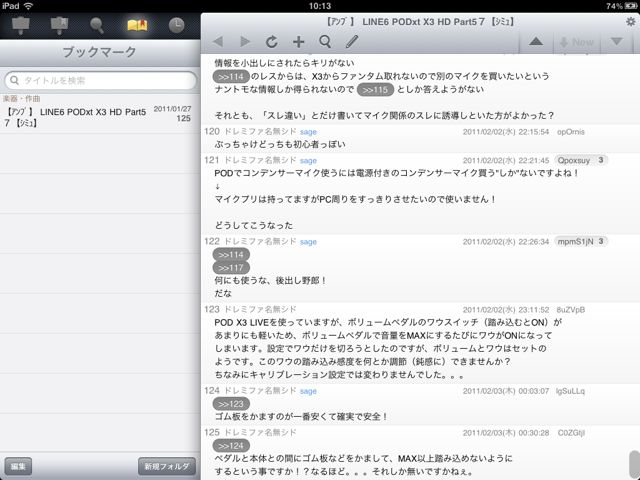
Task: Tap sage link on post 124
Action: (x=308, y=391)
